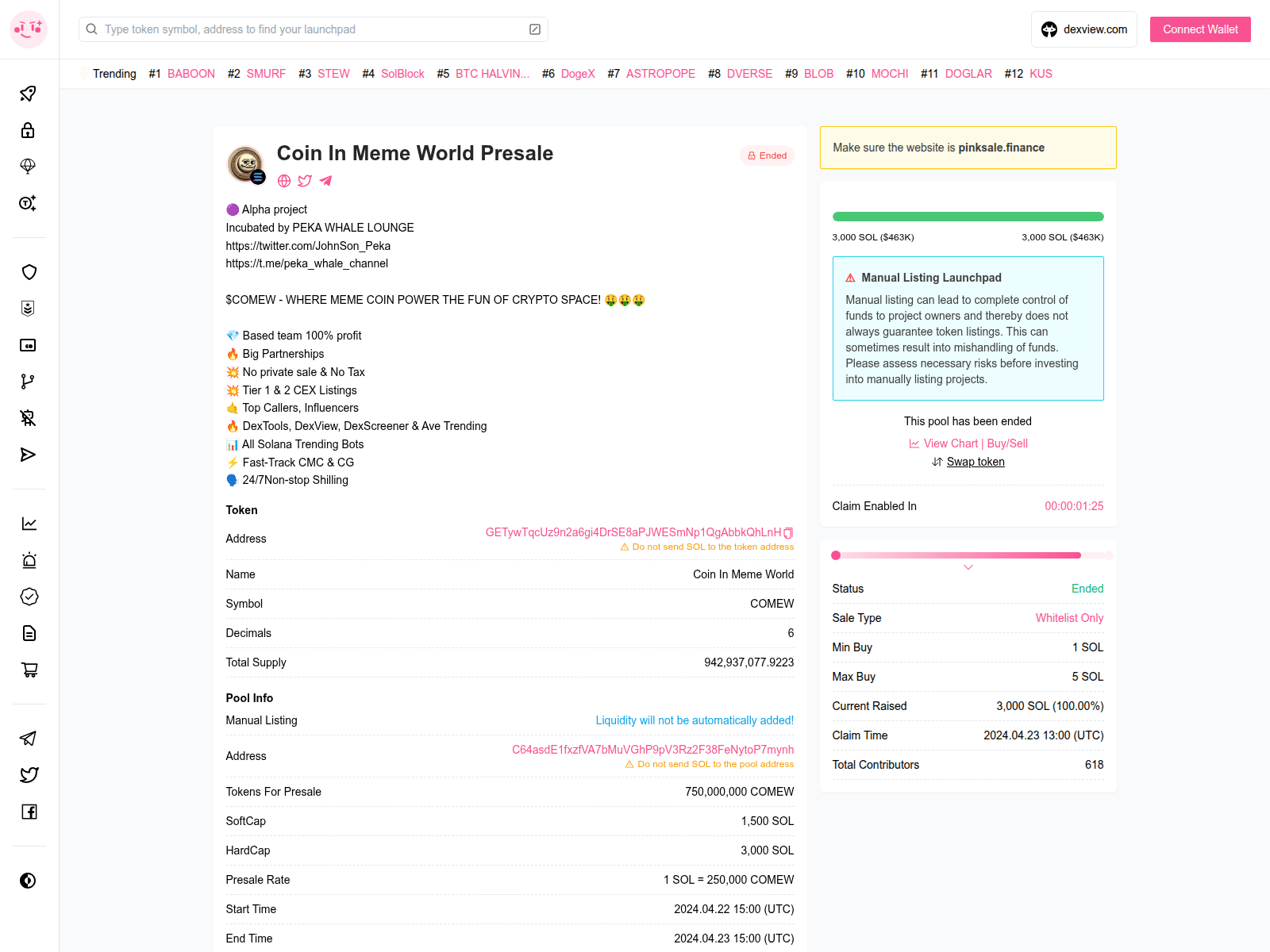The width and height of the screenshot is (1270, 952).
Task: Select trending token STEW
Action: (333, 74)
